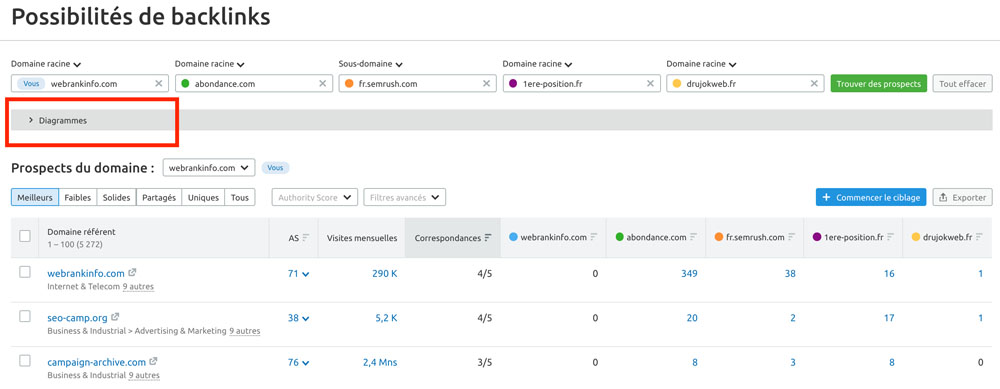Click the Trouver des prospects button
1000x389 pixels.
pyautogui.click(x=878, y=84)
